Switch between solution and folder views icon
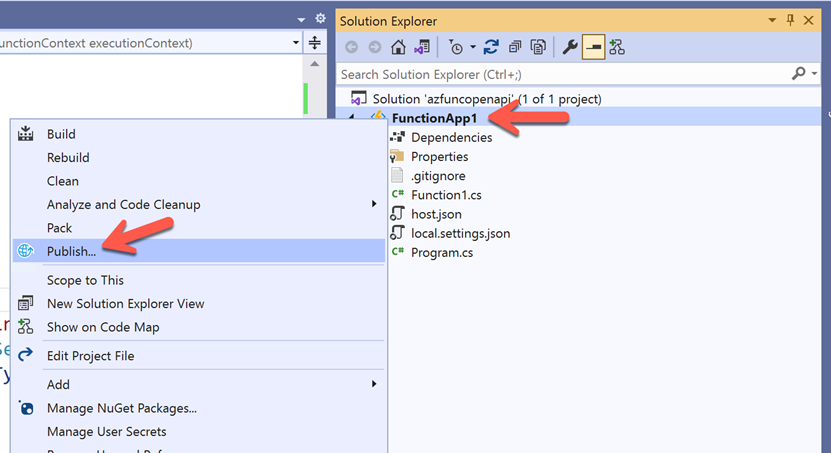Viewport: 831px width, 453px height. (422, 47)
